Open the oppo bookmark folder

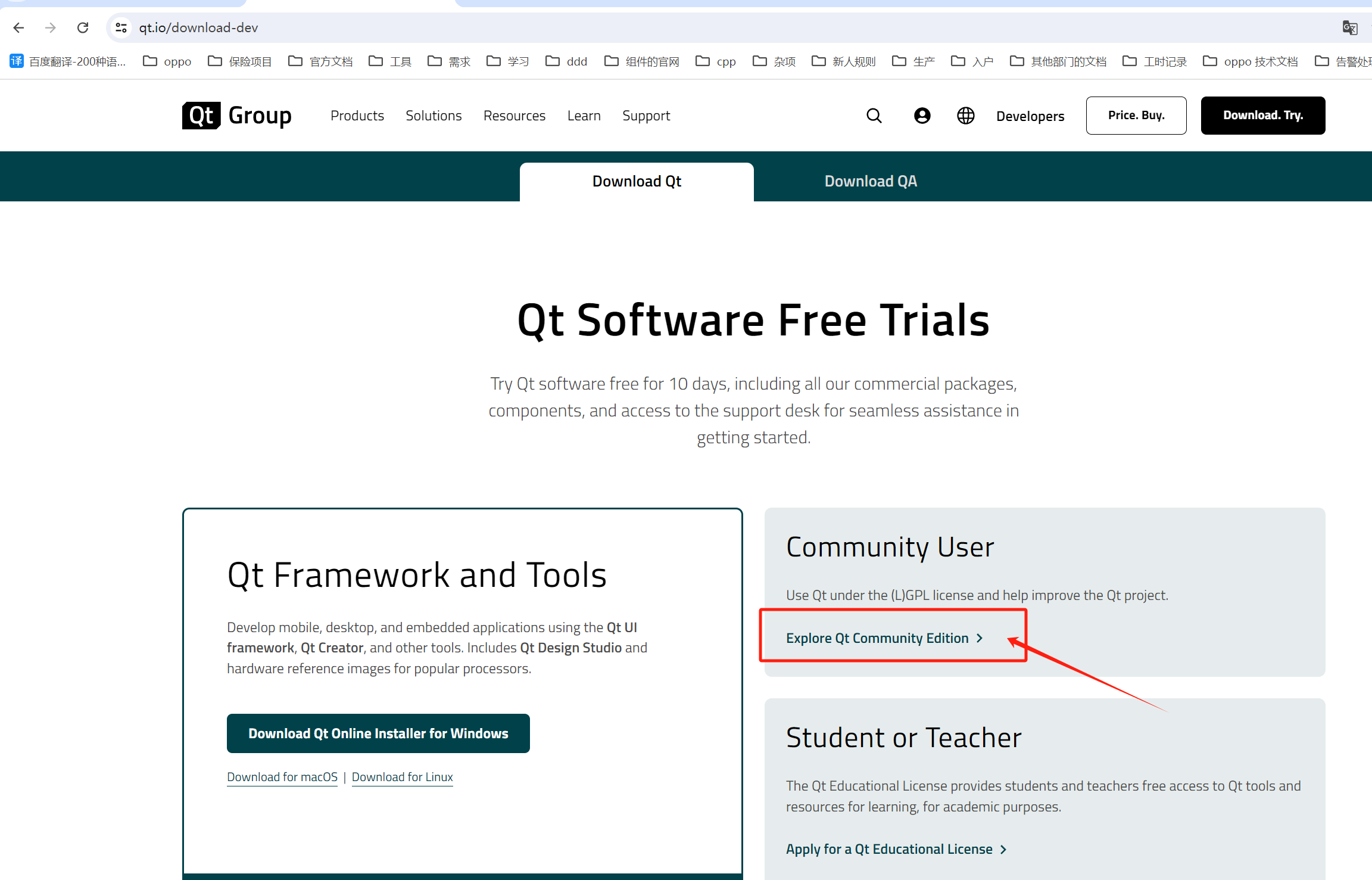coord(167,61)
